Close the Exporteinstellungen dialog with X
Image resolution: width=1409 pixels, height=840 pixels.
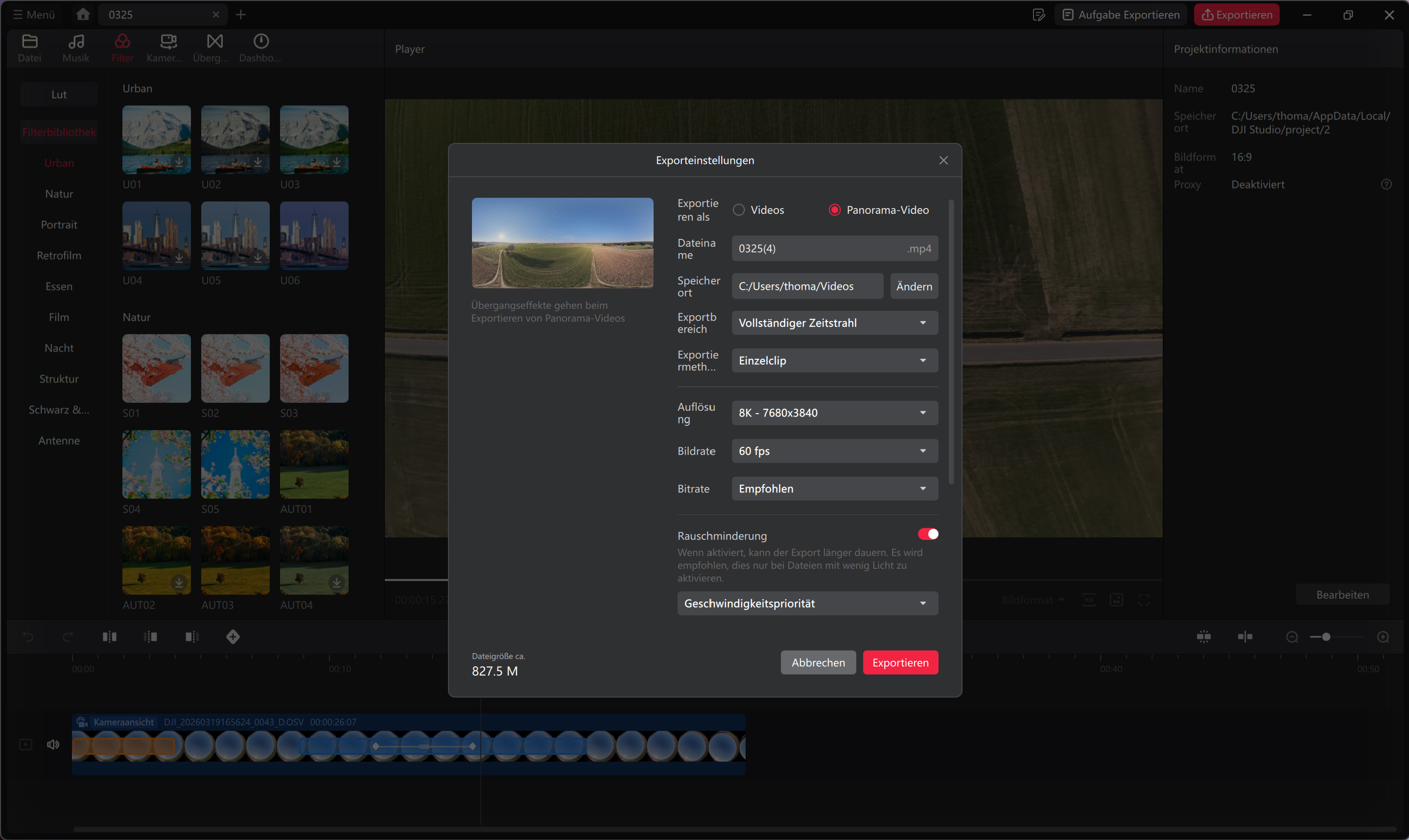[x=943, y=160]
